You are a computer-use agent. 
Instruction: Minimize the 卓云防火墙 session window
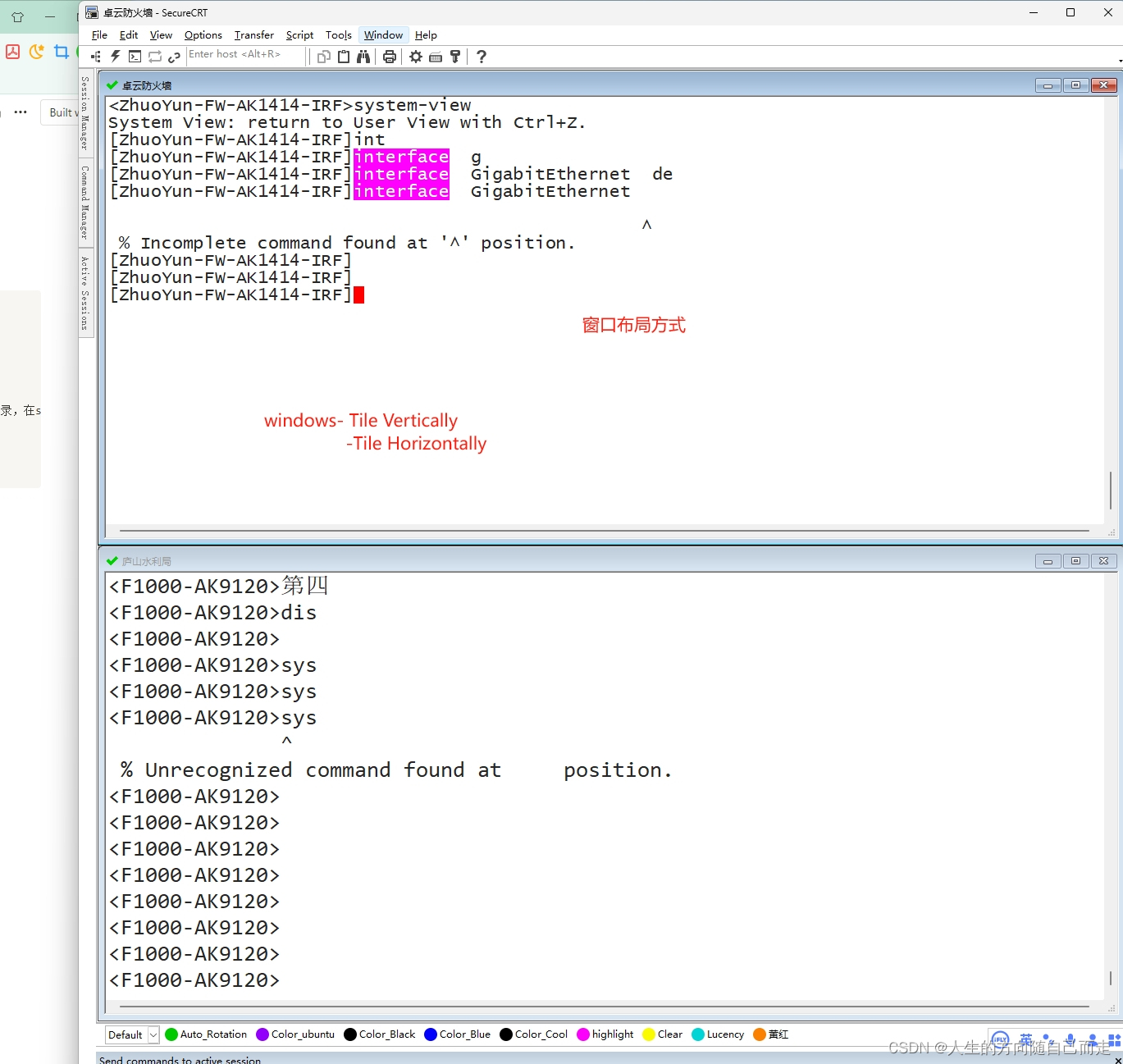(1048, 85)
